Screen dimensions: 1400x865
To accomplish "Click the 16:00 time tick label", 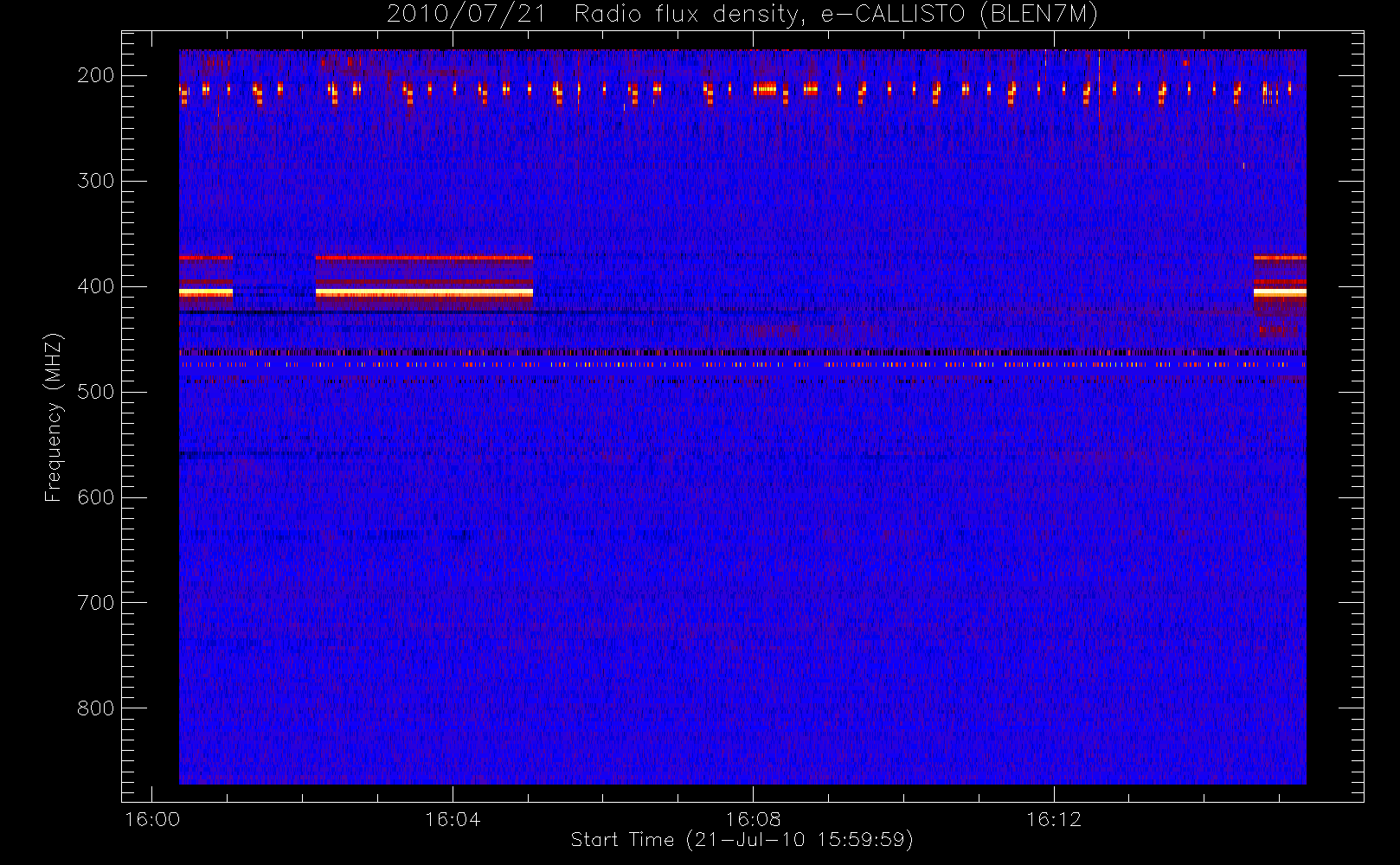I will (x=152, y=819).
